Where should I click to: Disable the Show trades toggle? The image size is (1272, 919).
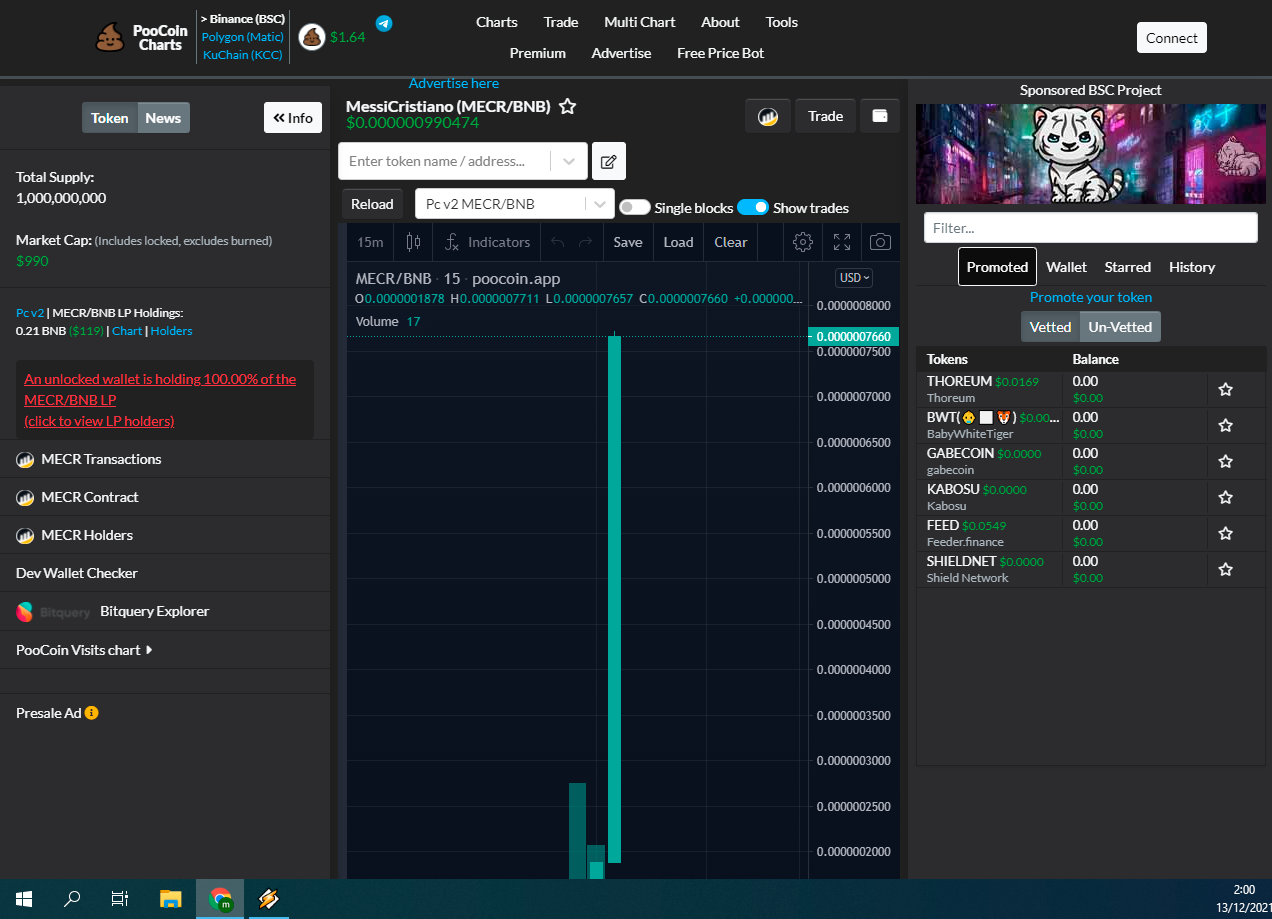[x=753, y=207]
